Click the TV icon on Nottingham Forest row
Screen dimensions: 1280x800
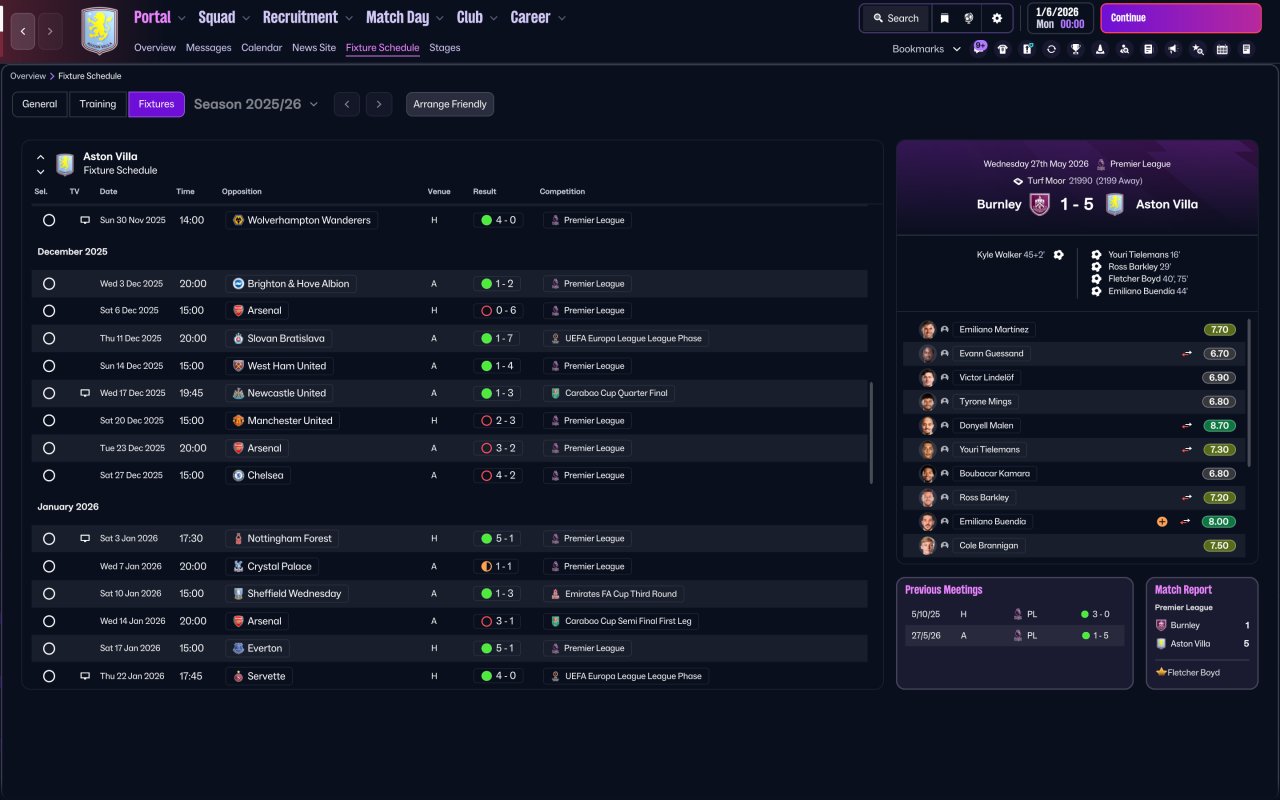85,538
